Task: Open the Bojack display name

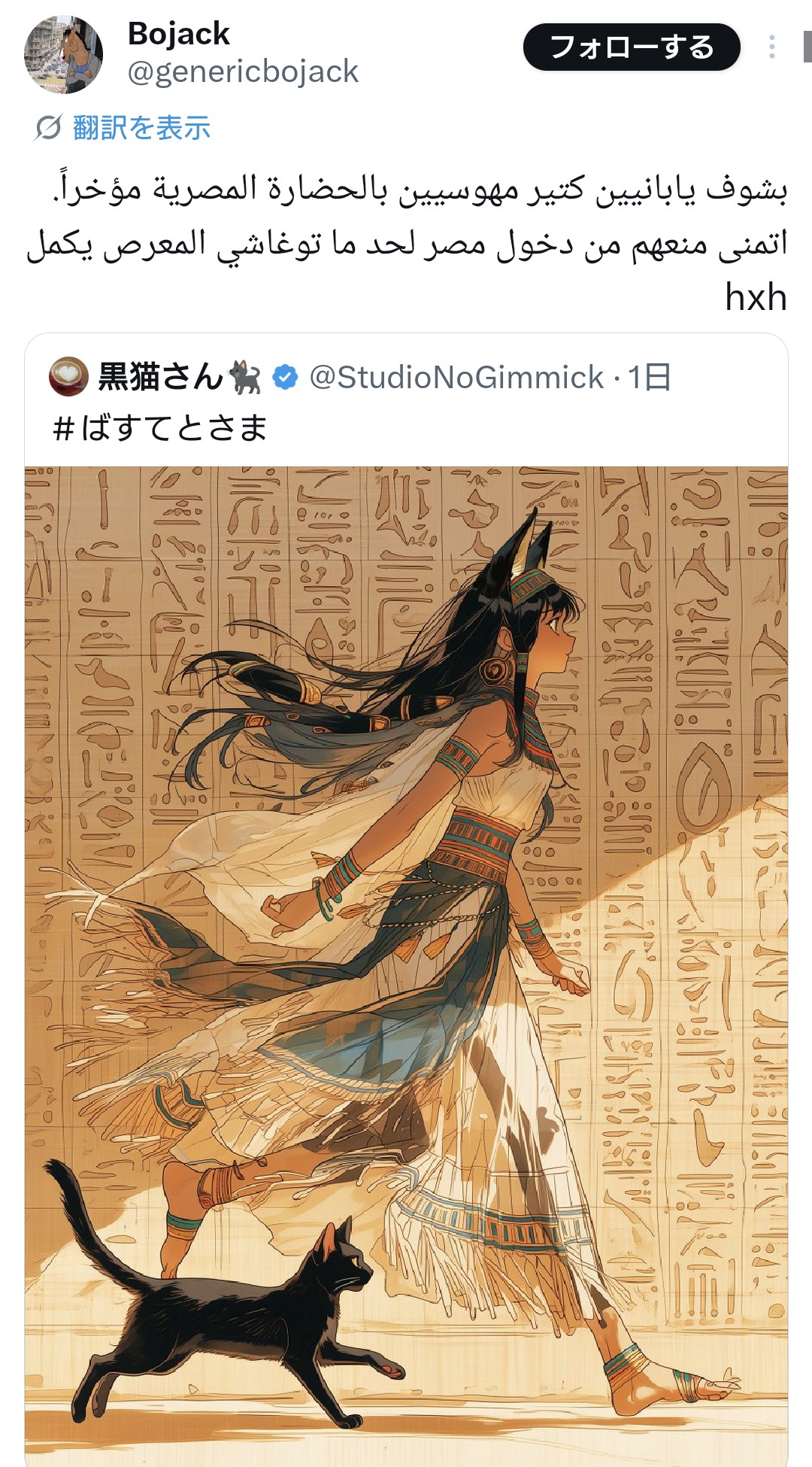Action: tap(178, 34)
